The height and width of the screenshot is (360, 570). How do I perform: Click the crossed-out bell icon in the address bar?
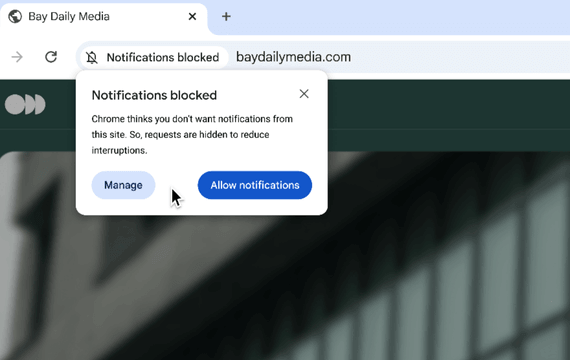coord(92,57)
